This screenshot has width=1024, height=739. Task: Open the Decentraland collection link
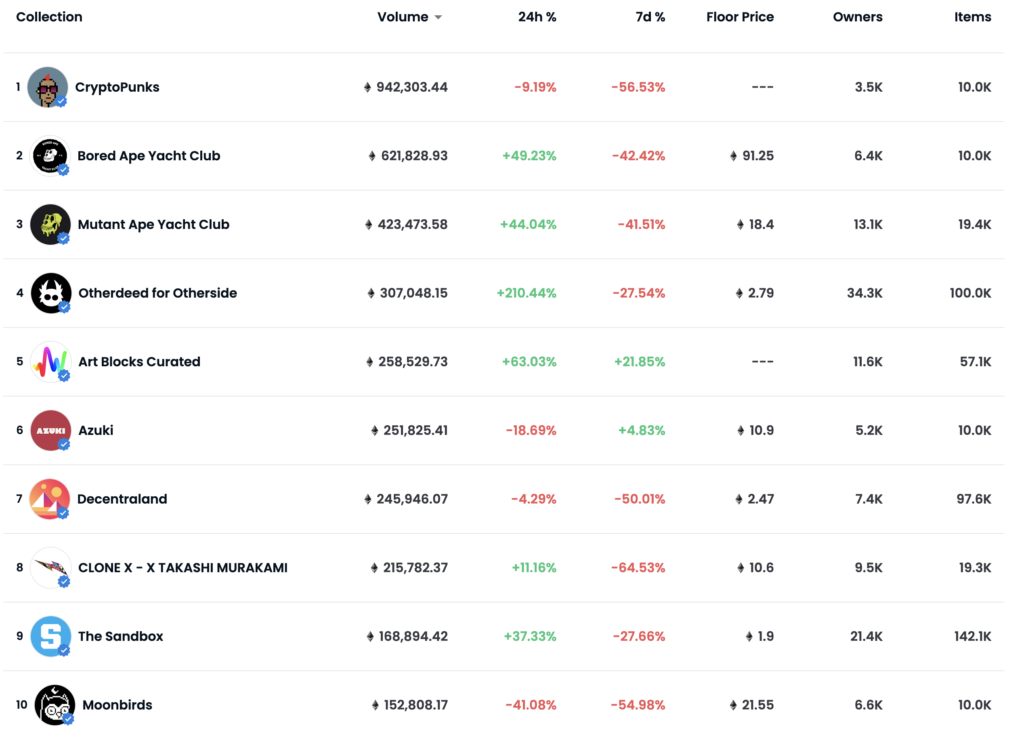(x=122, y=499)
